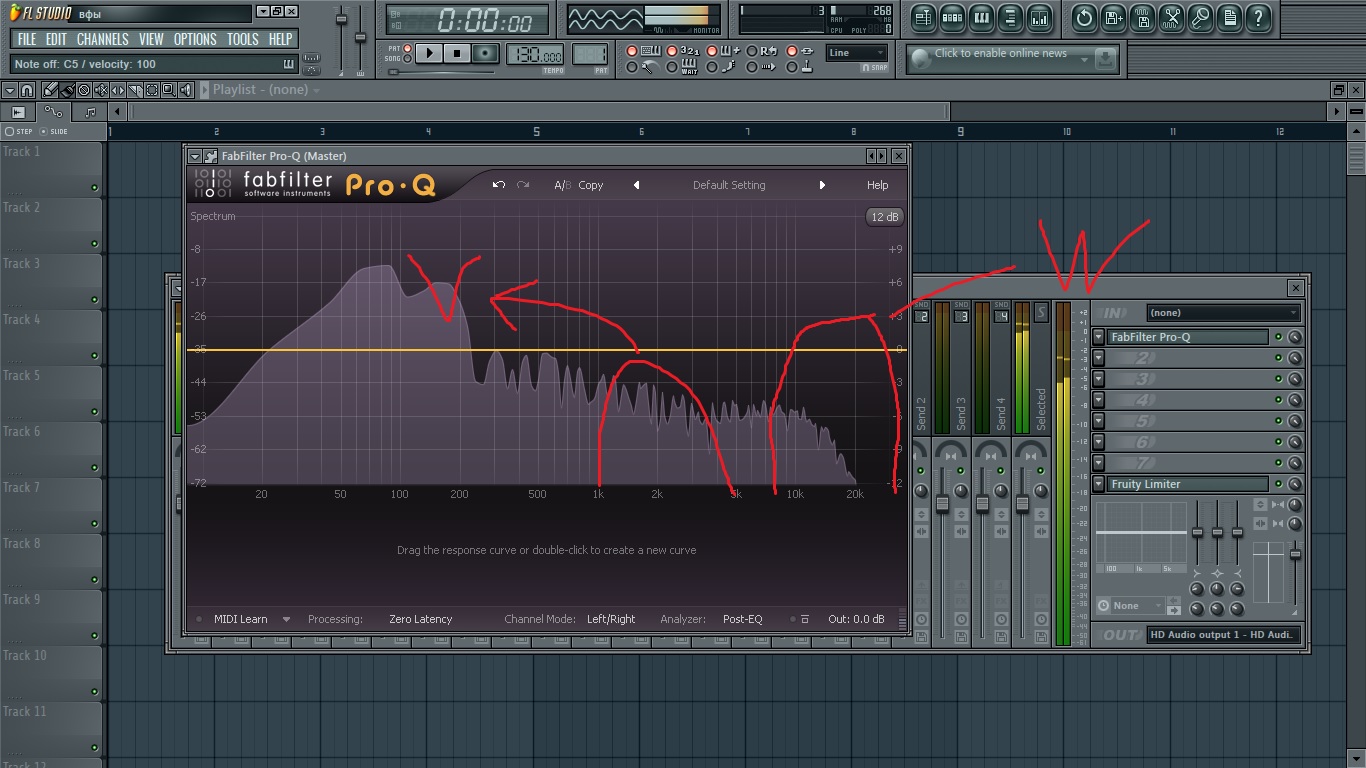Go to previous Pro-Q preset
The width and height of the screenshot is (1366, 768).
coord(636,185)
